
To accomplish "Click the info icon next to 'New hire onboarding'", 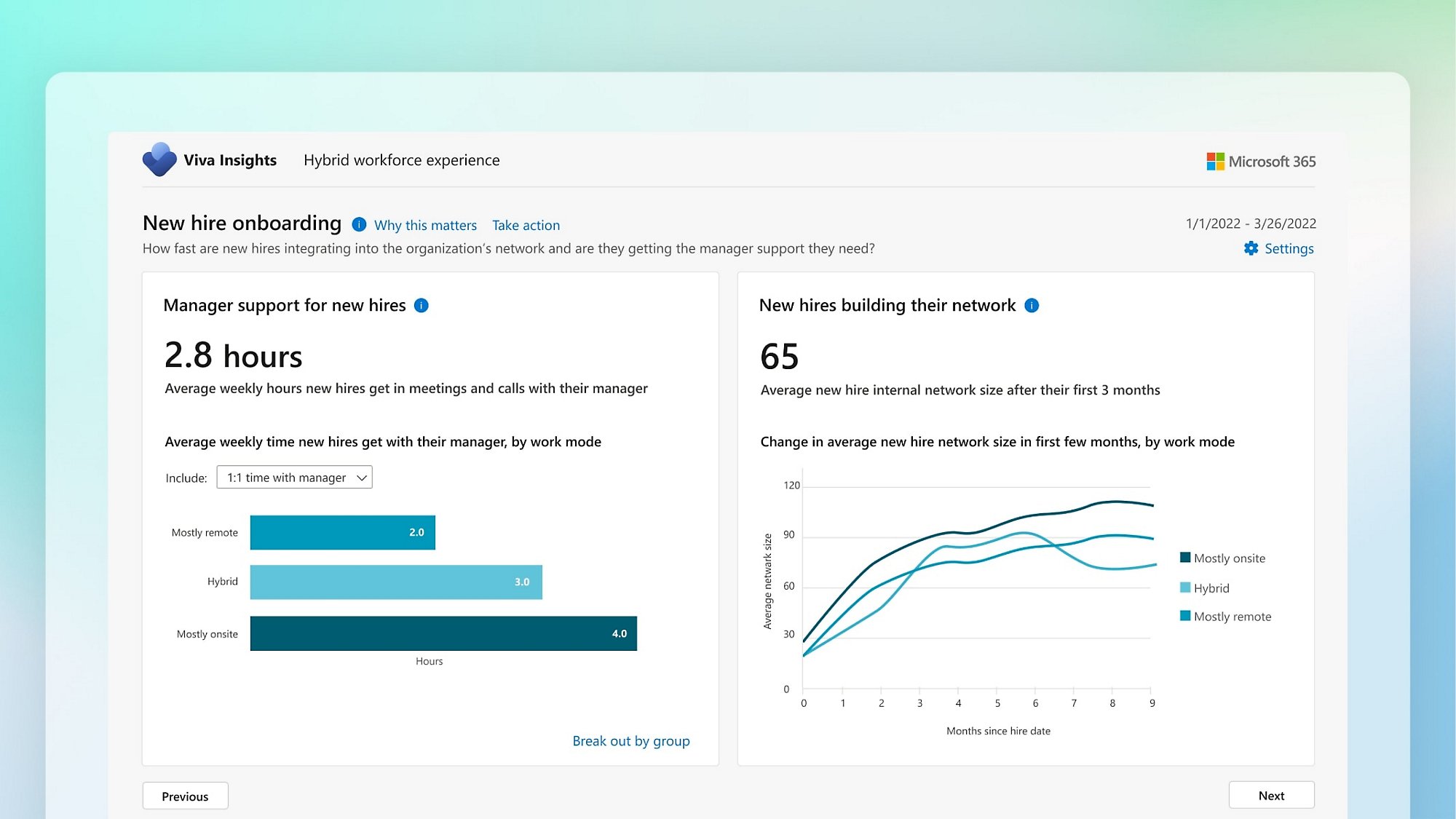I will [358, 224].
